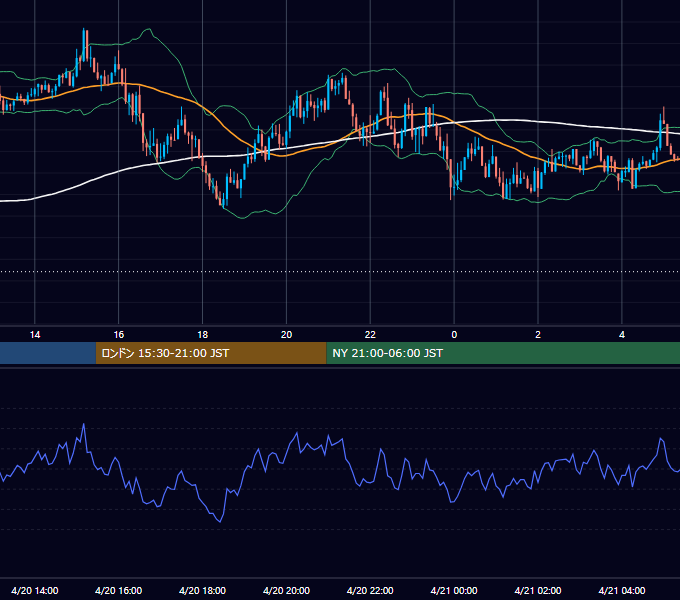This screenshot has height=600, width=680.
Task: Click the NY 21:00-06:00 JST session bar
Action: [x=503, y=353]
